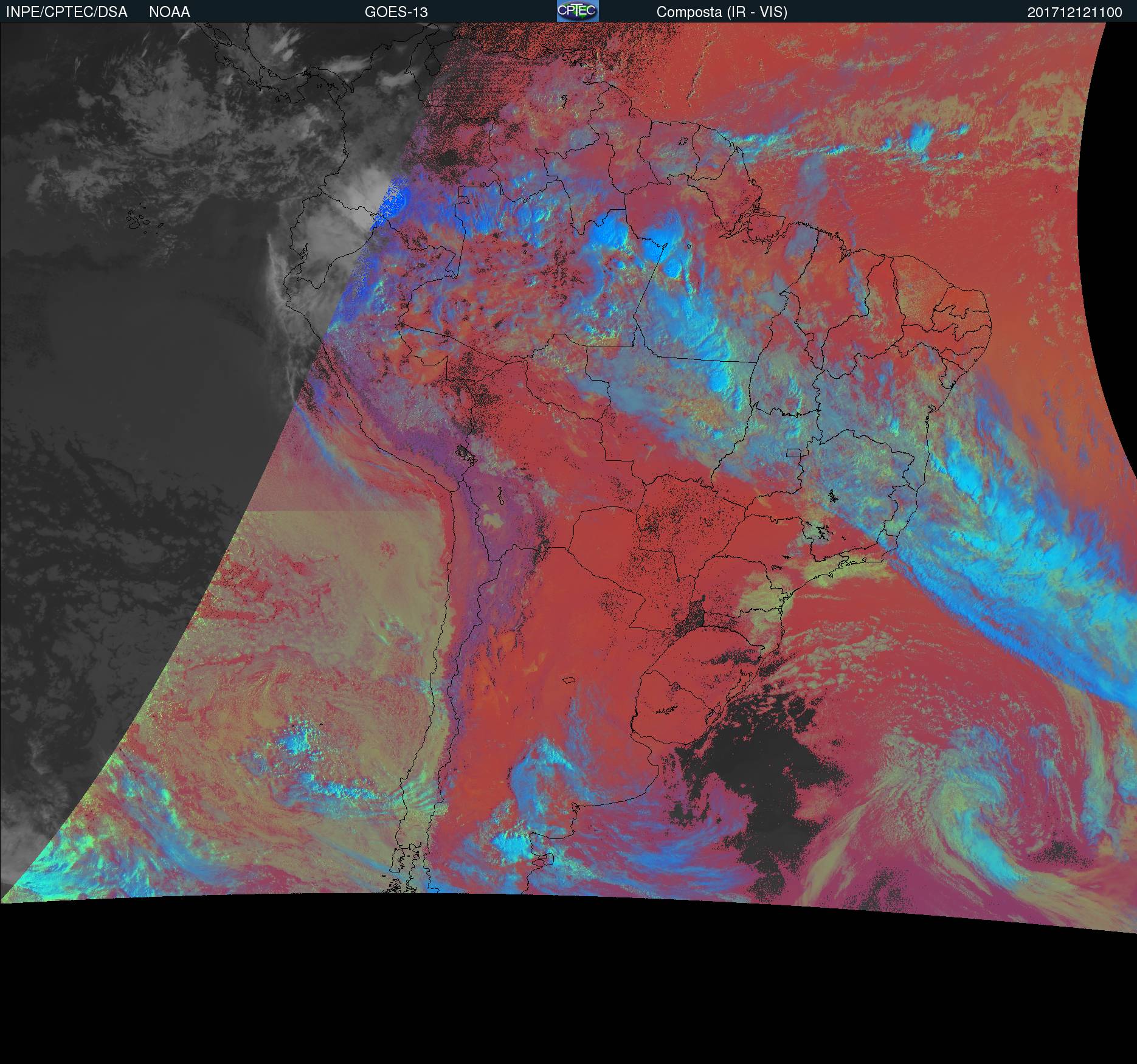
Task: Click the Galápagos Islands outline in the Pacific
Action: [139, 220]
